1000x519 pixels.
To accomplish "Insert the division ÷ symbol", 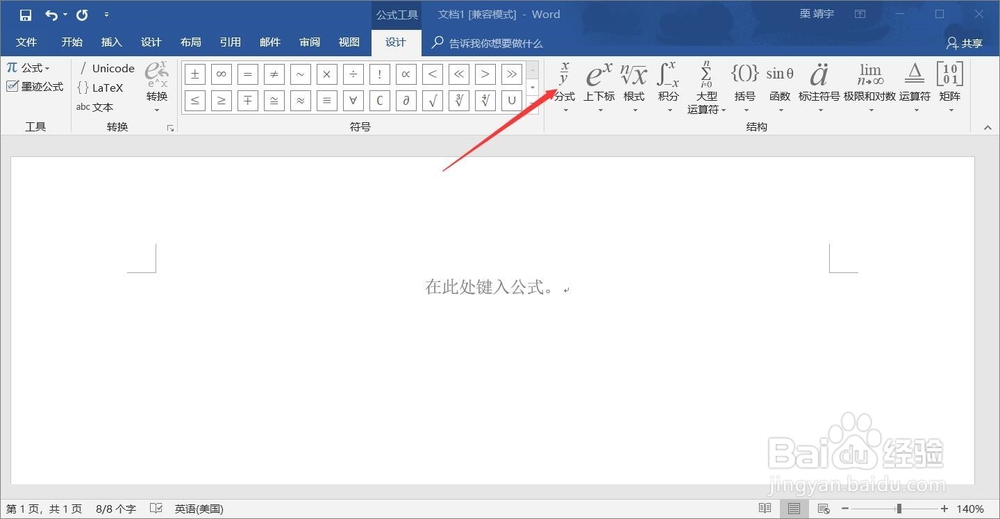I will click(x=353, y=75).
